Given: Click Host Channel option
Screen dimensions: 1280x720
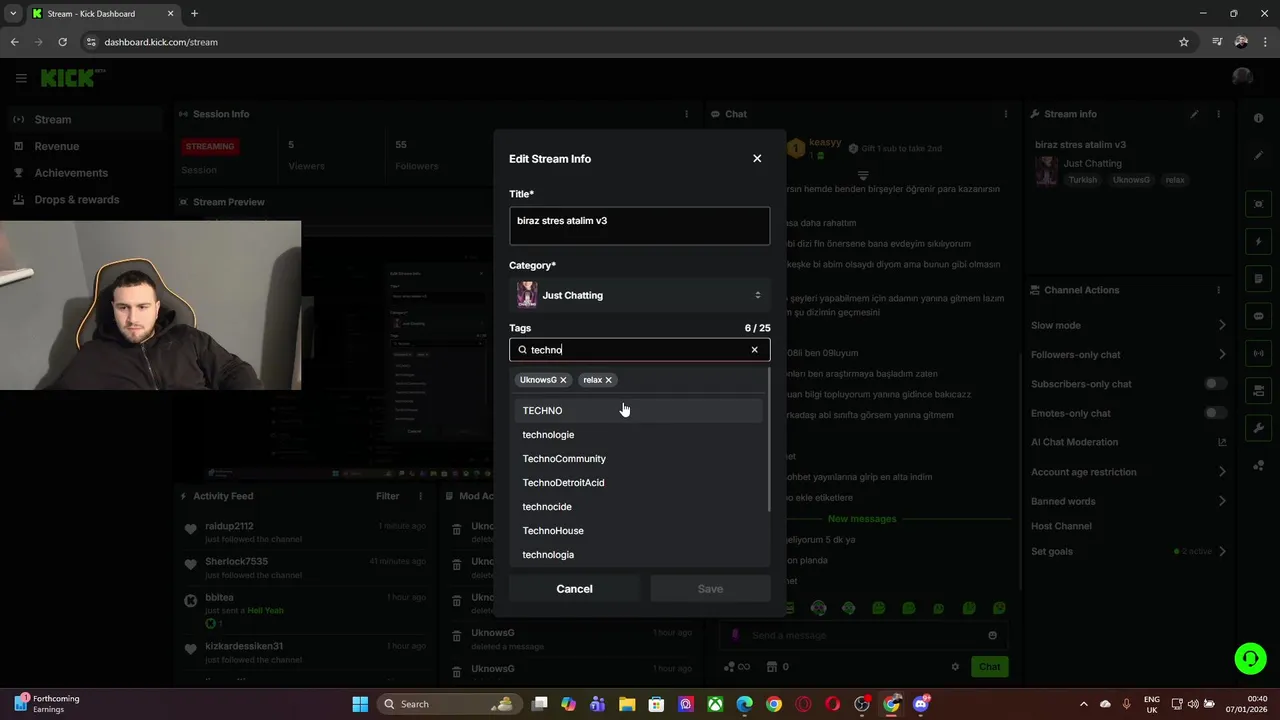Looking at the screenshot, I should (x=1061, y=526).
